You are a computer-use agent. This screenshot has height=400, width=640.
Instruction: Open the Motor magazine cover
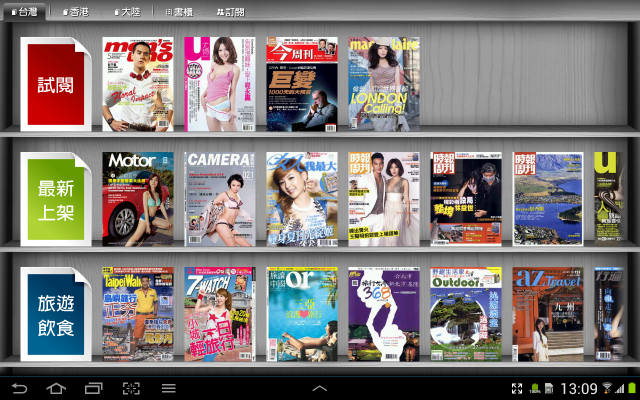(138, 199)
